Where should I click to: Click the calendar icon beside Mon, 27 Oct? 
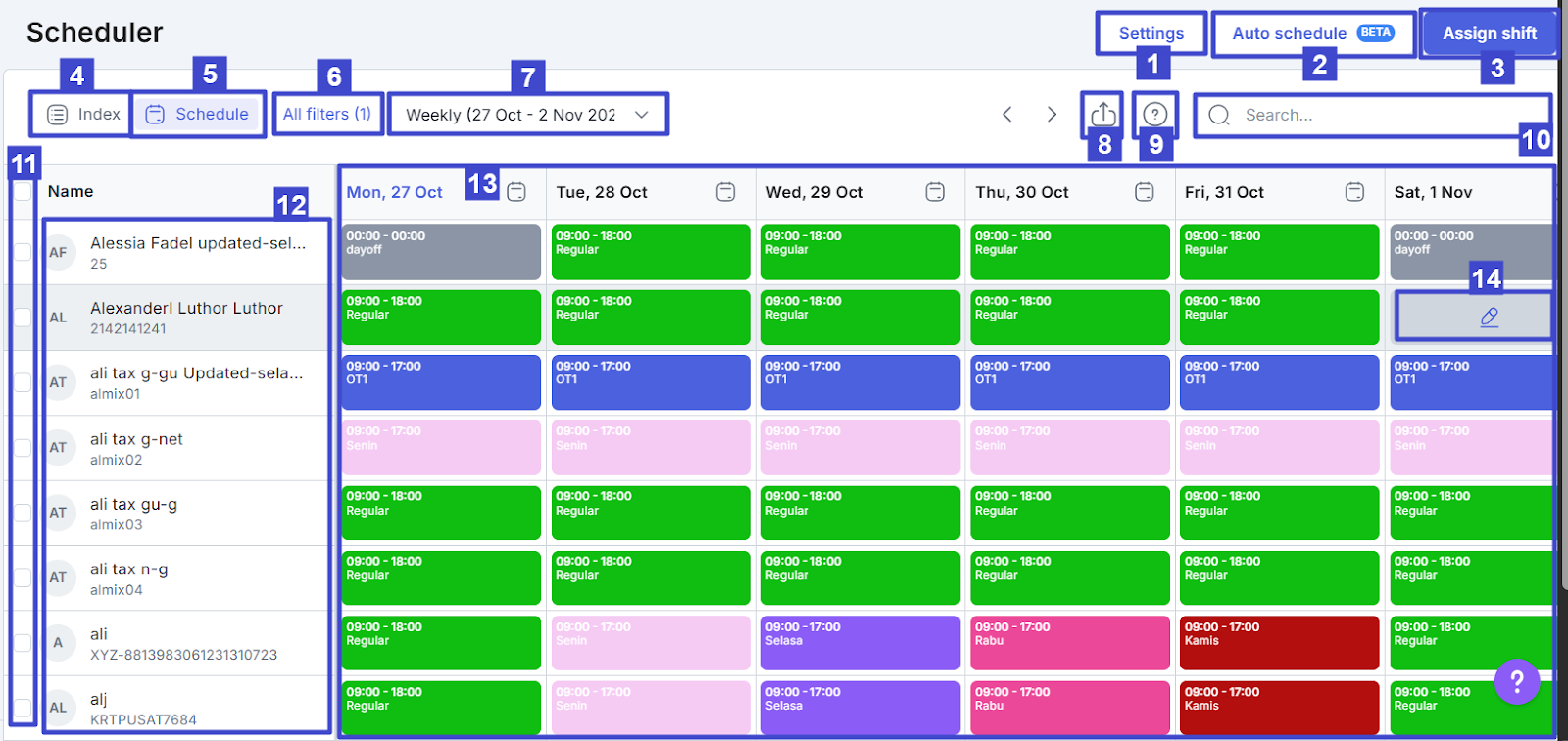[x=516, y=192]
